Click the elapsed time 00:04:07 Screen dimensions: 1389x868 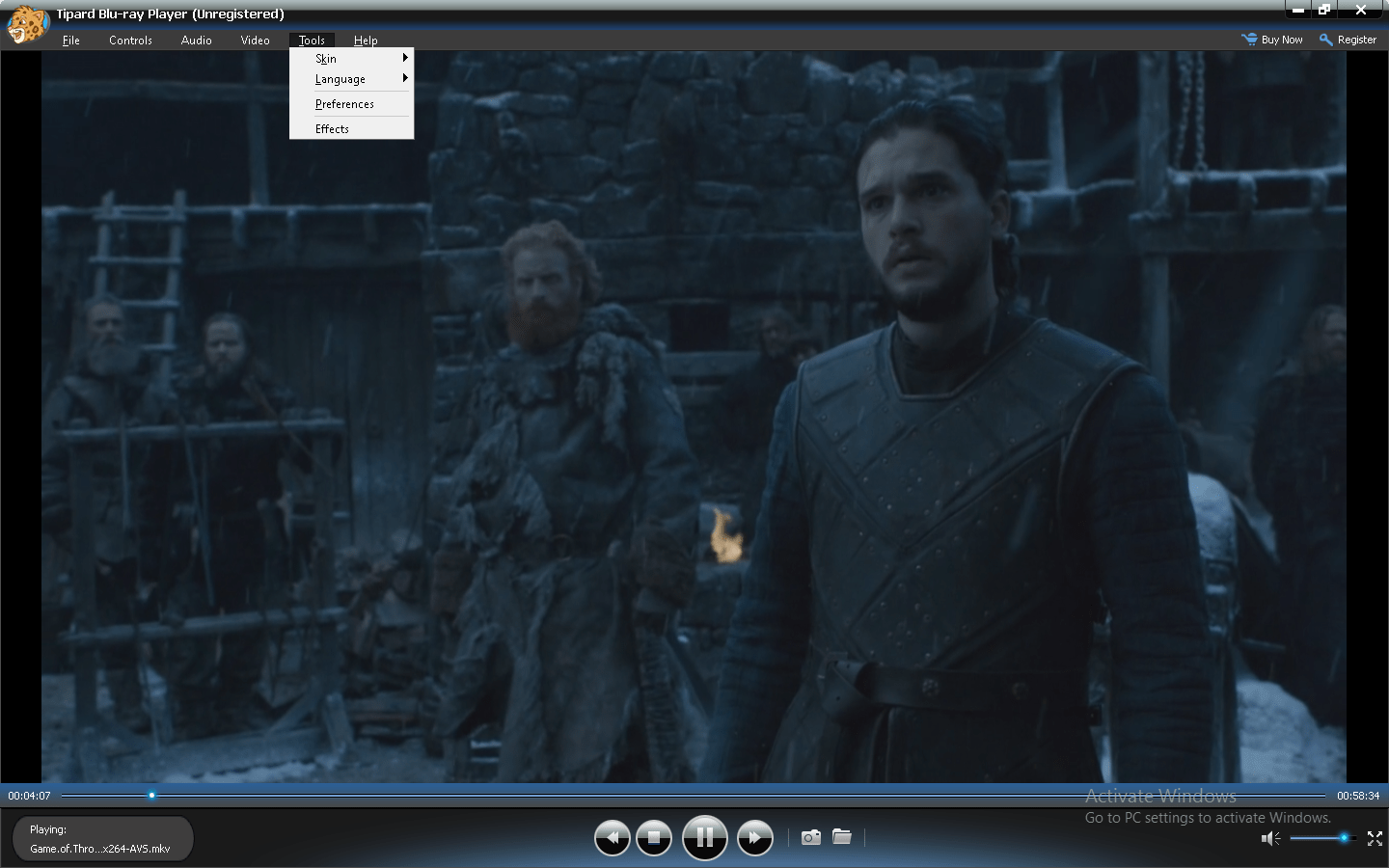pyautogui.click(x=29, y=796)
